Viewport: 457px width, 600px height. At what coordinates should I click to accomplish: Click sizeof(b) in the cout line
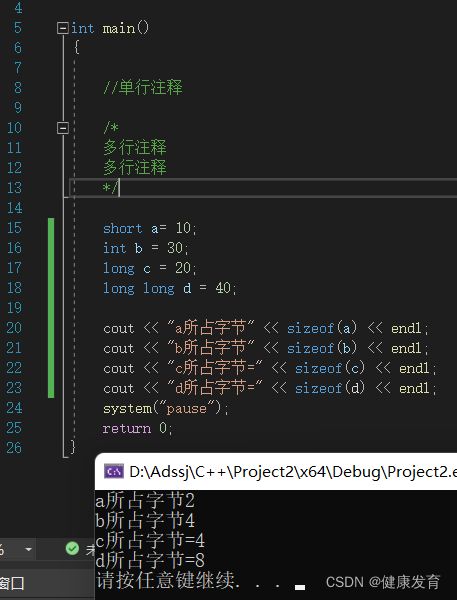(322, 348)
